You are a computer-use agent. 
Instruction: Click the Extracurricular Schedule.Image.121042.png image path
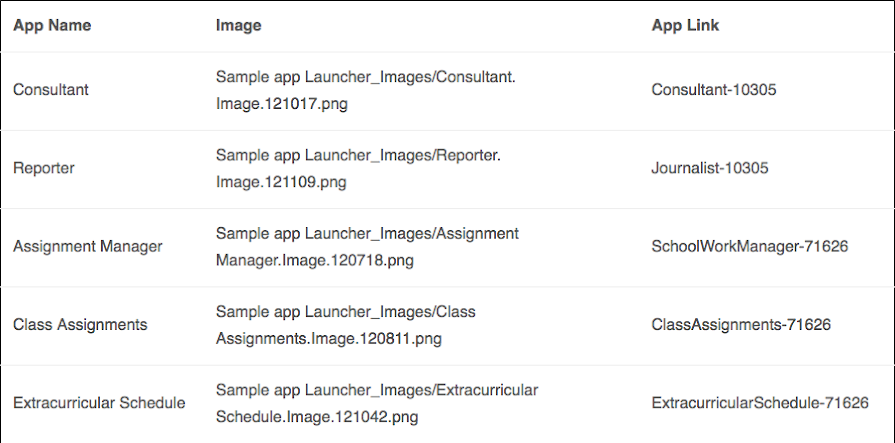click(x=377, y=403)
